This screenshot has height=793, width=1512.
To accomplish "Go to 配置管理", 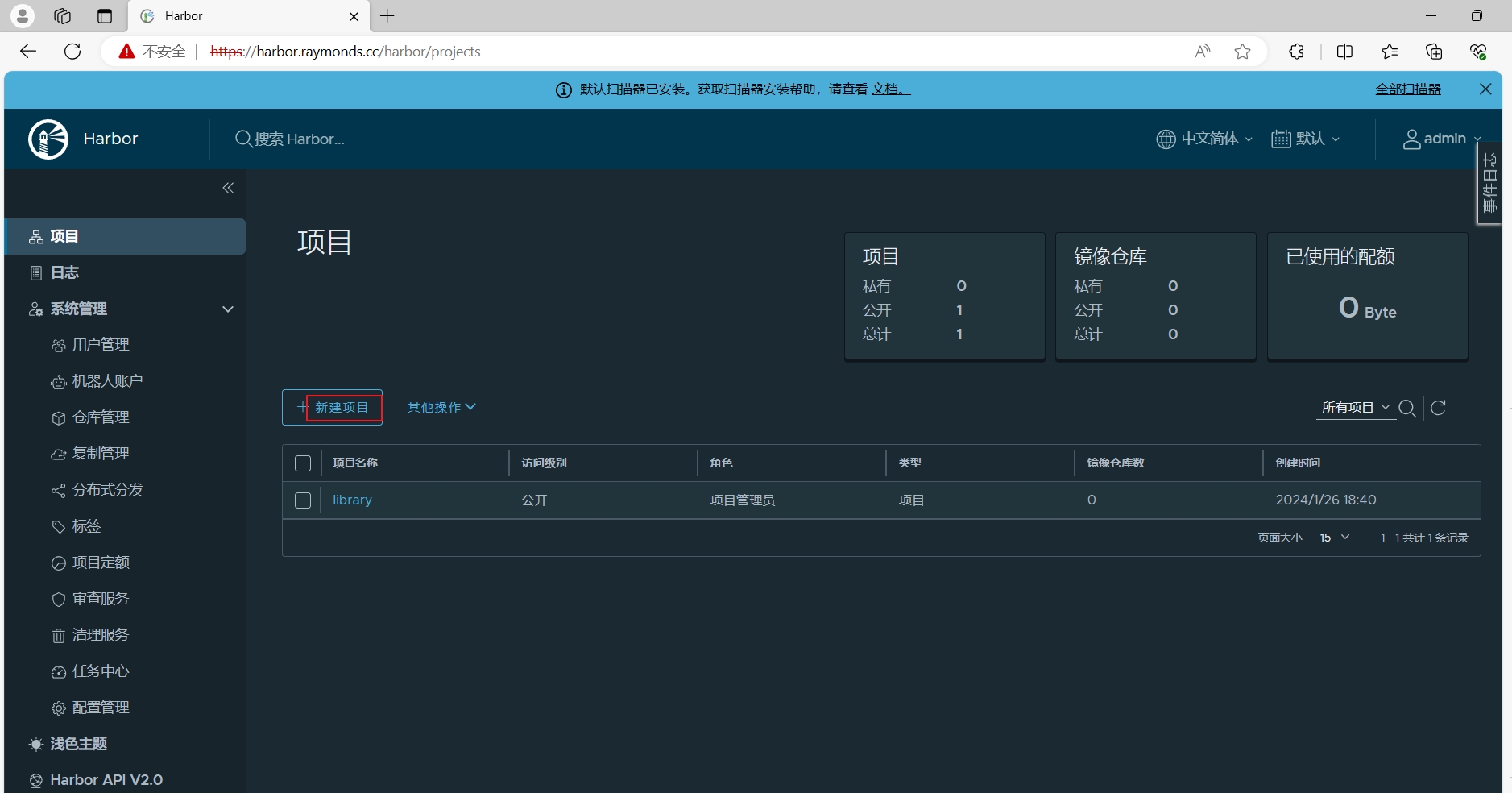I will (101, 708).
